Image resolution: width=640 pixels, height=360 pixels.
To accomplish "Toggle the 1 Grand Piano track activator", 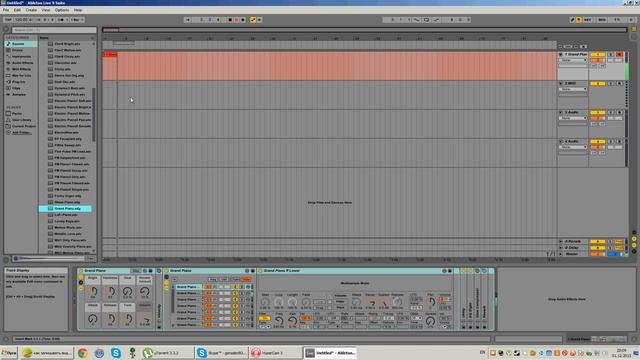I will [x=598, y=54].
